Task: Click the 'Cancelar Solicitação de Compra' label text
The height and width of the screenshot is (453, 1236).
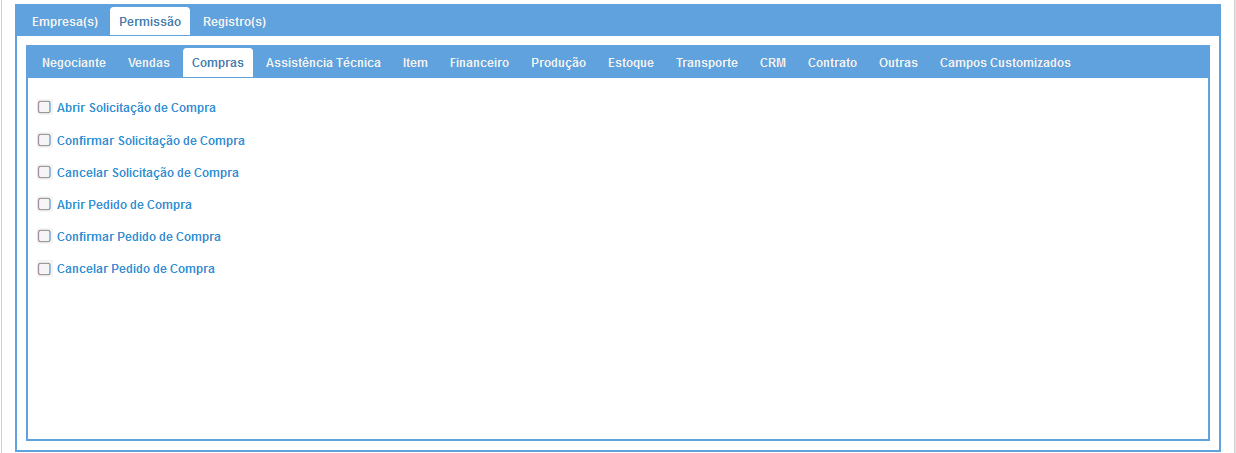Action: tap(148, 173)
